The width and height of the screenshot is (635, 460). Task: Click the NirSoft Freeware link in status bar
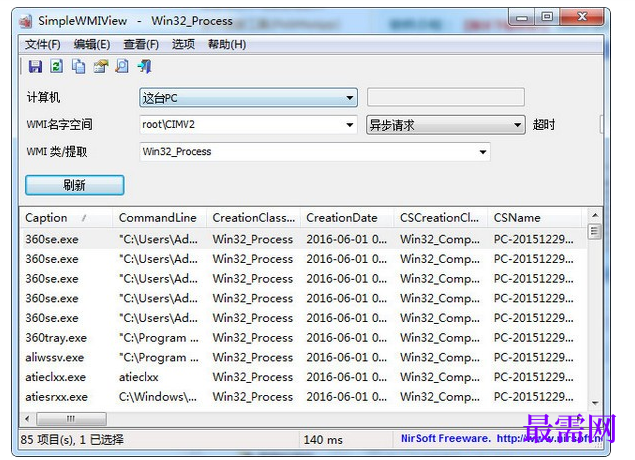pyautogui.click(x=501, y=439)
